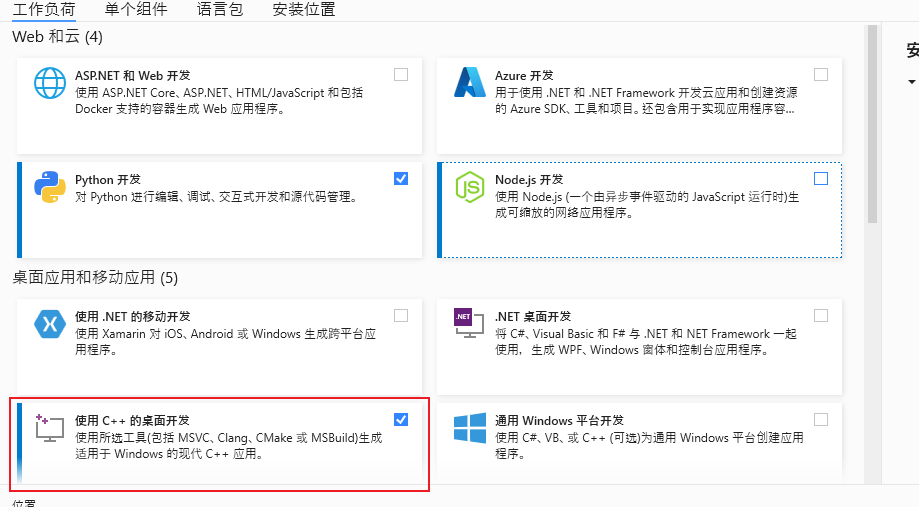The height and width of the screenshot is (507, 919).
Task: Go to the 安装位置 tab
Action: coord(303,10)
